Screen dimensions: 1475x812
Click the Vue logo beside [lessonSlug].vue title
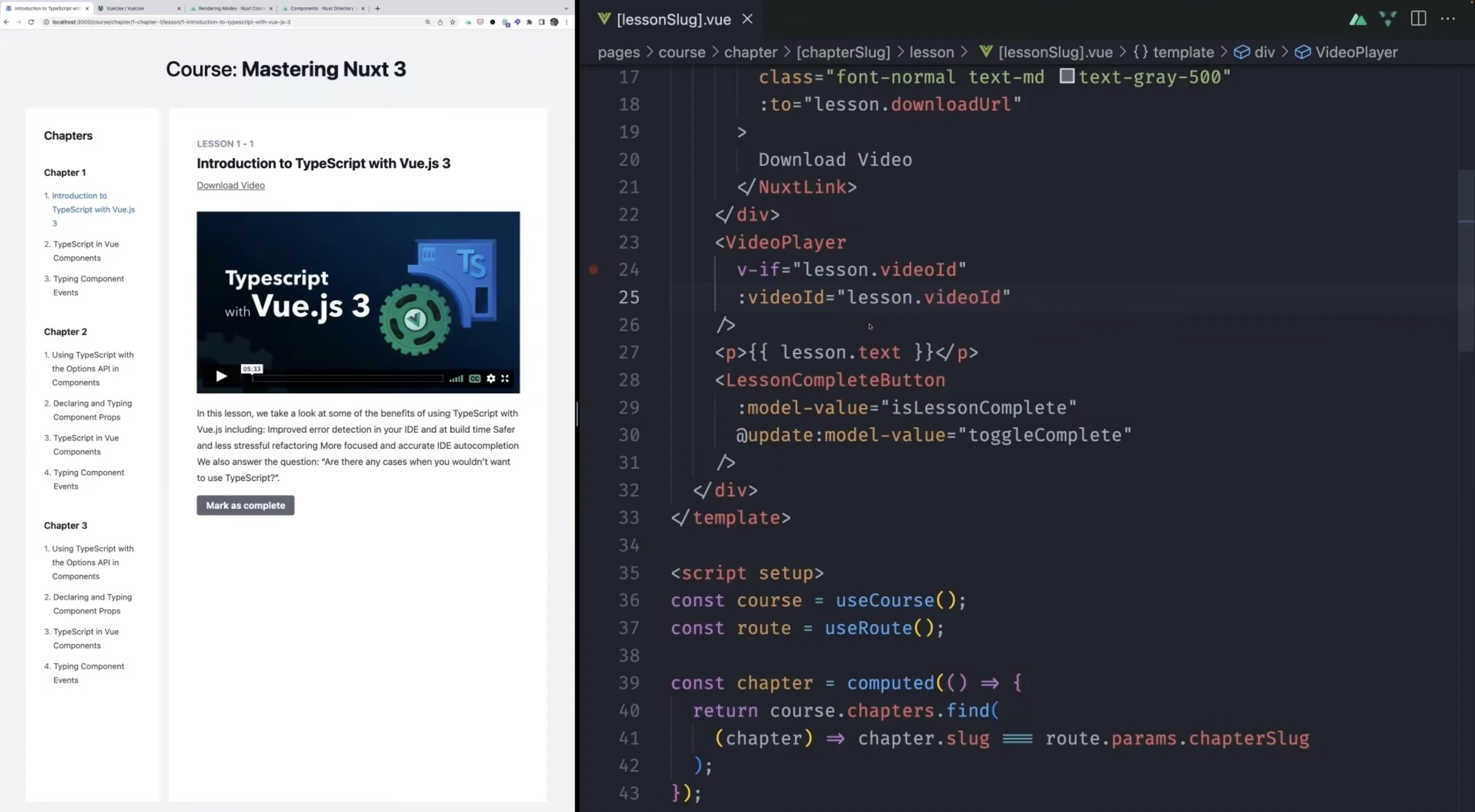[604, 19]
